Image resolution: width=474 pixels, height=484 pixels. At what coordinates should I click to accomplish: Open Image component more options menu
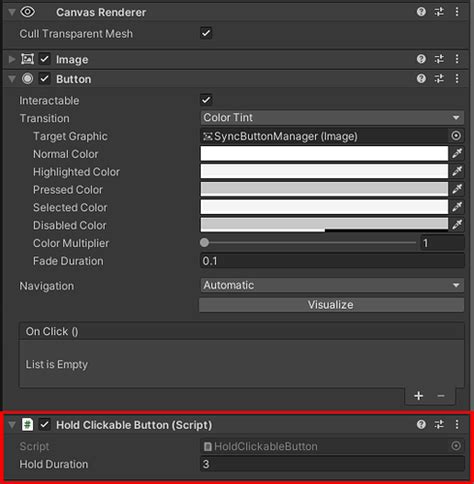point(457,59)
